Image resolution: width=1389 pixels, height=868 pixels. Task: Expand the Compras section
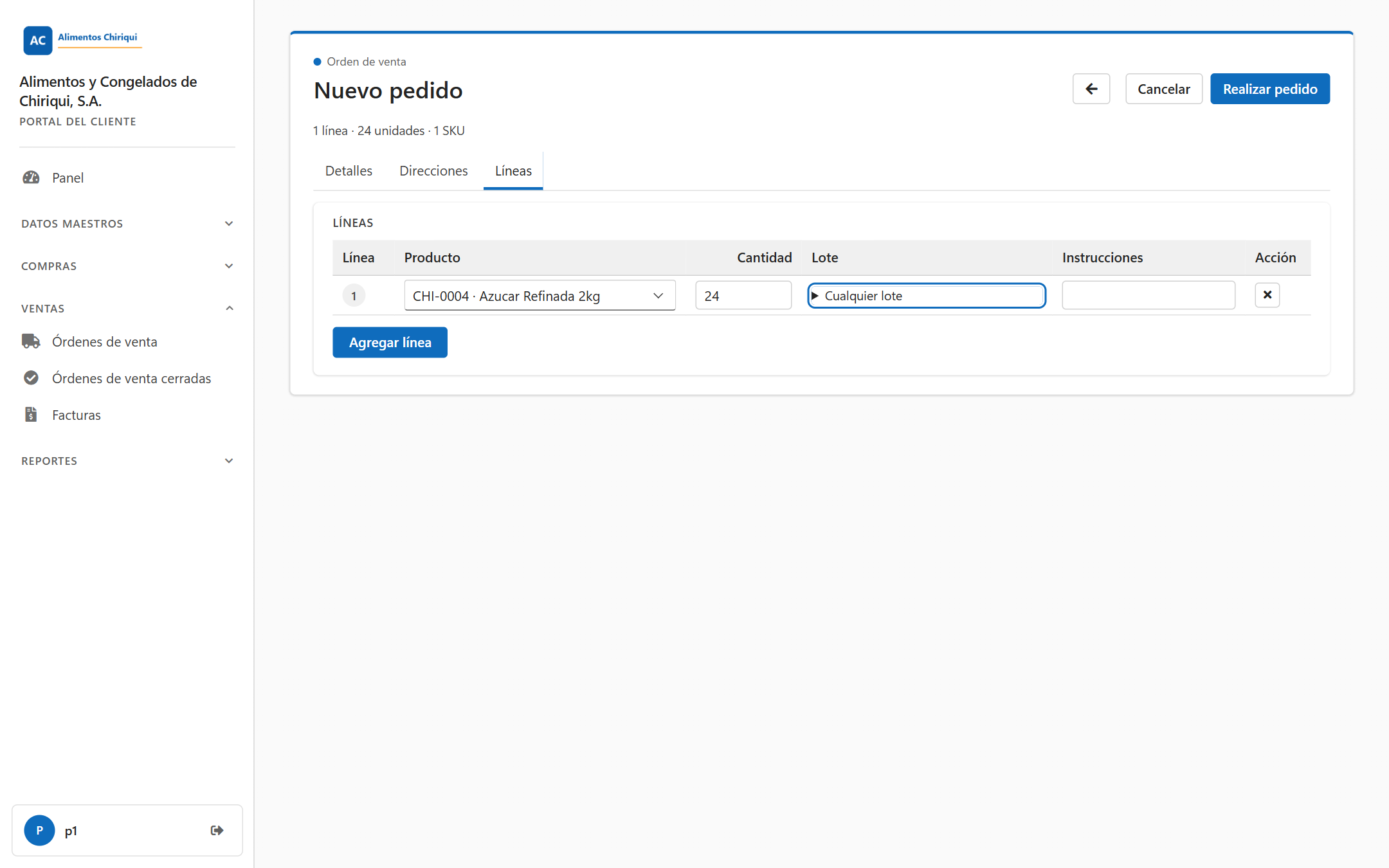[127, 266]
